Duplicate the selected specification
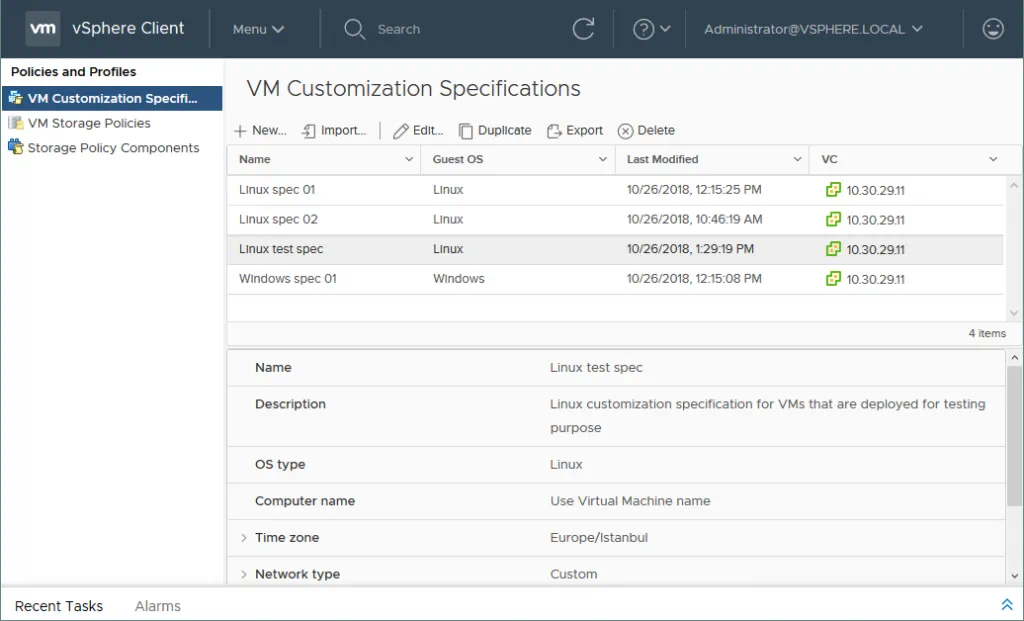Image resolution: width=1024 pixels, height=621 pixels. pos(495,131)
